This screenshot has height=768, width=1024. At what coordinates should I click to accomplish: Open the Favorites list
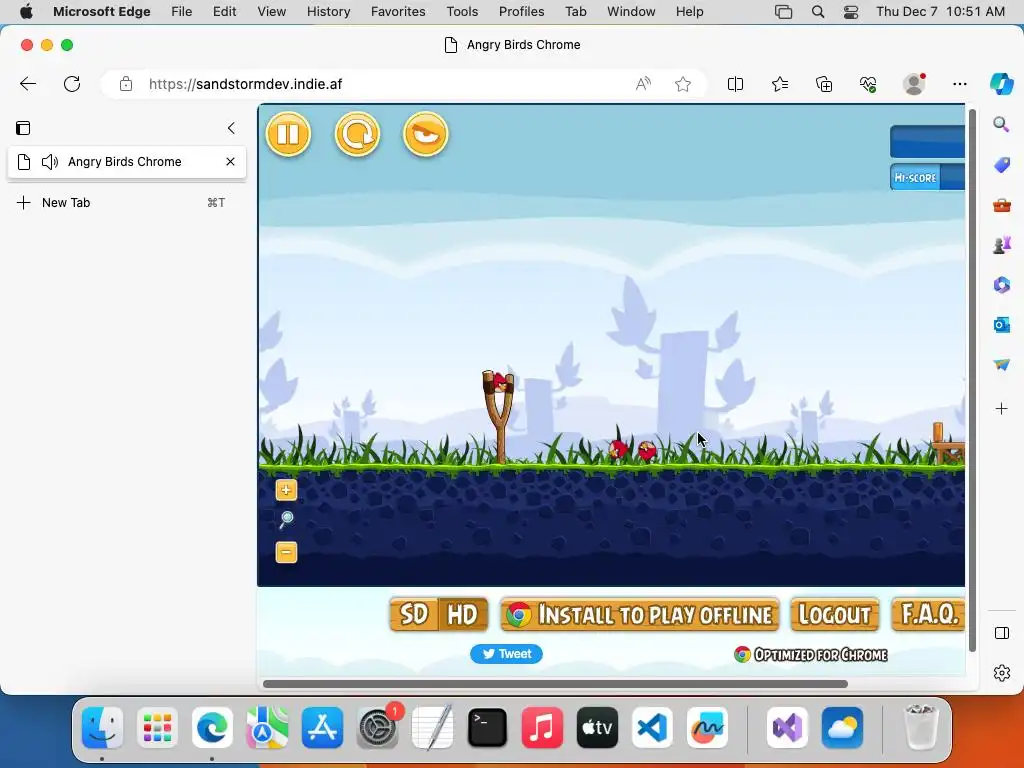(x=780, y=84)
